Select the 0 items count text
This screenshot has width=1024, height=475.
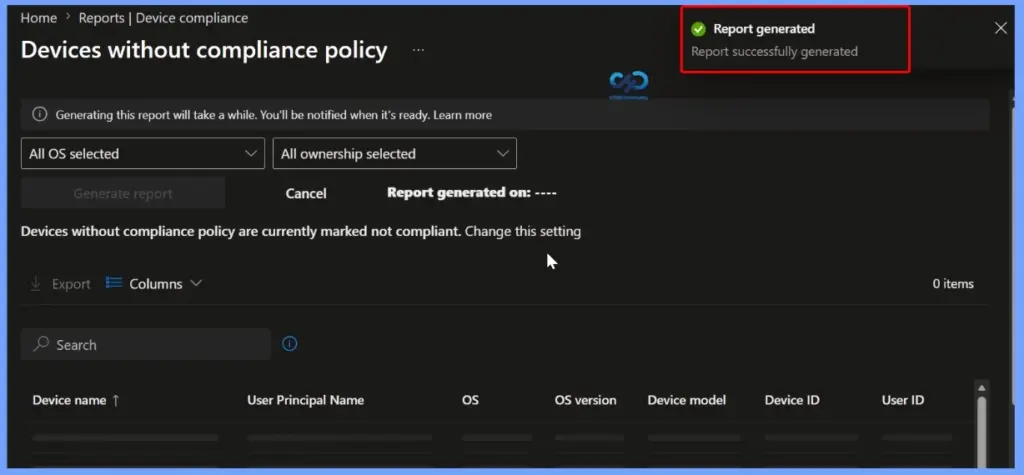(953, 284)
